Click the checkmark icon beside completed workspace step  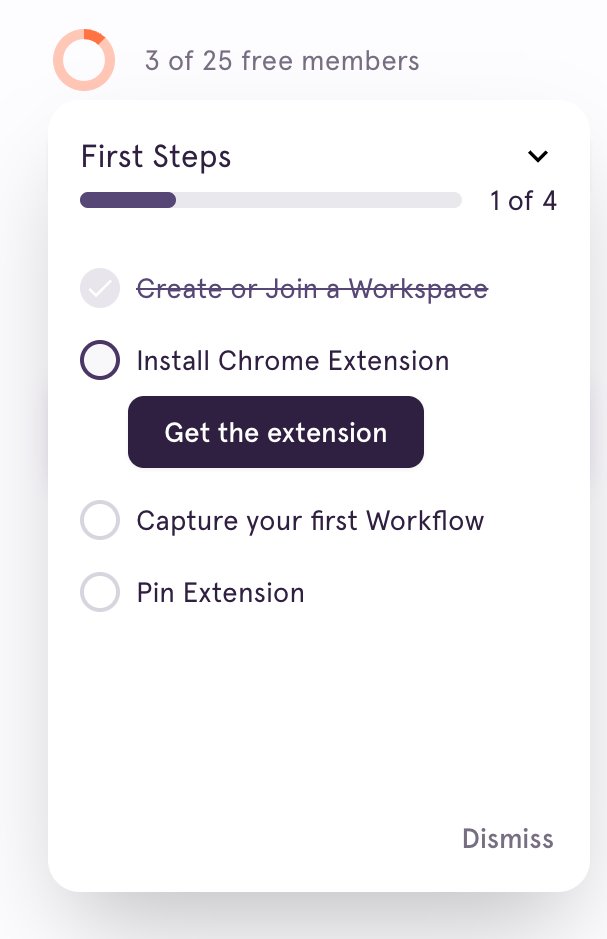click(x=99, y=288)
